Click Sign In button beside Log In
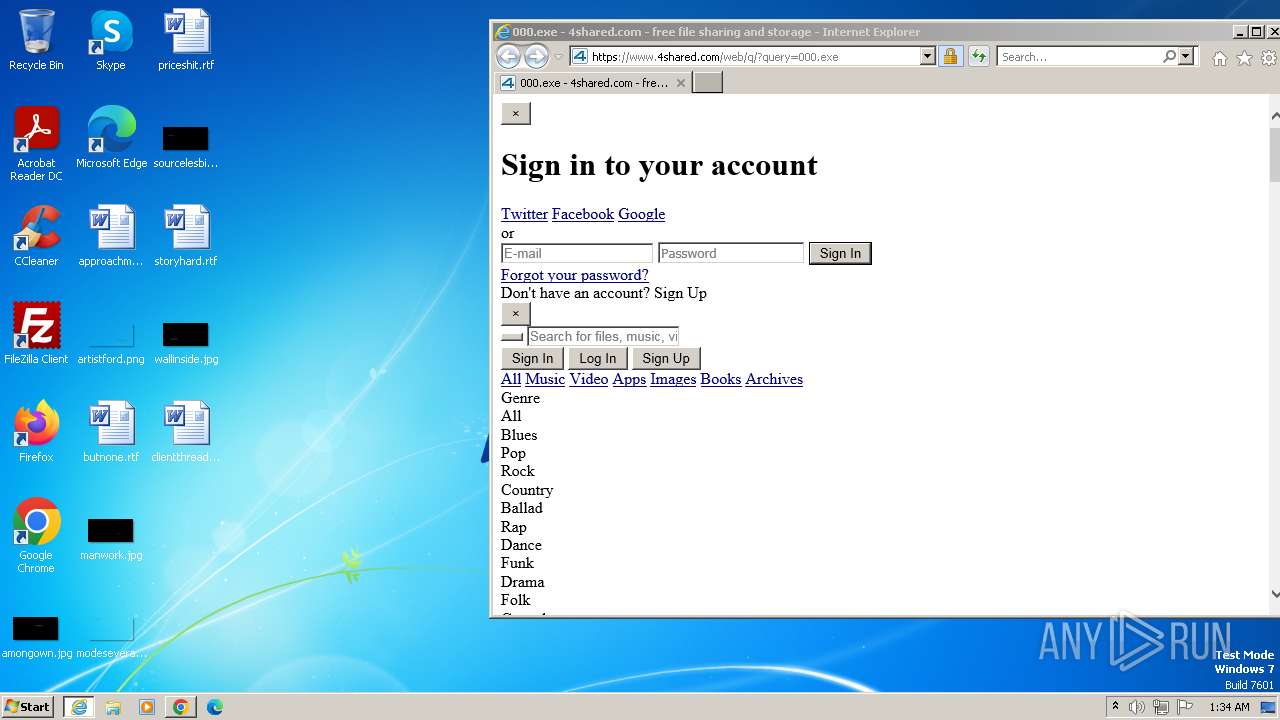The height and width of the screenshot is (720, 1280). 532,358
